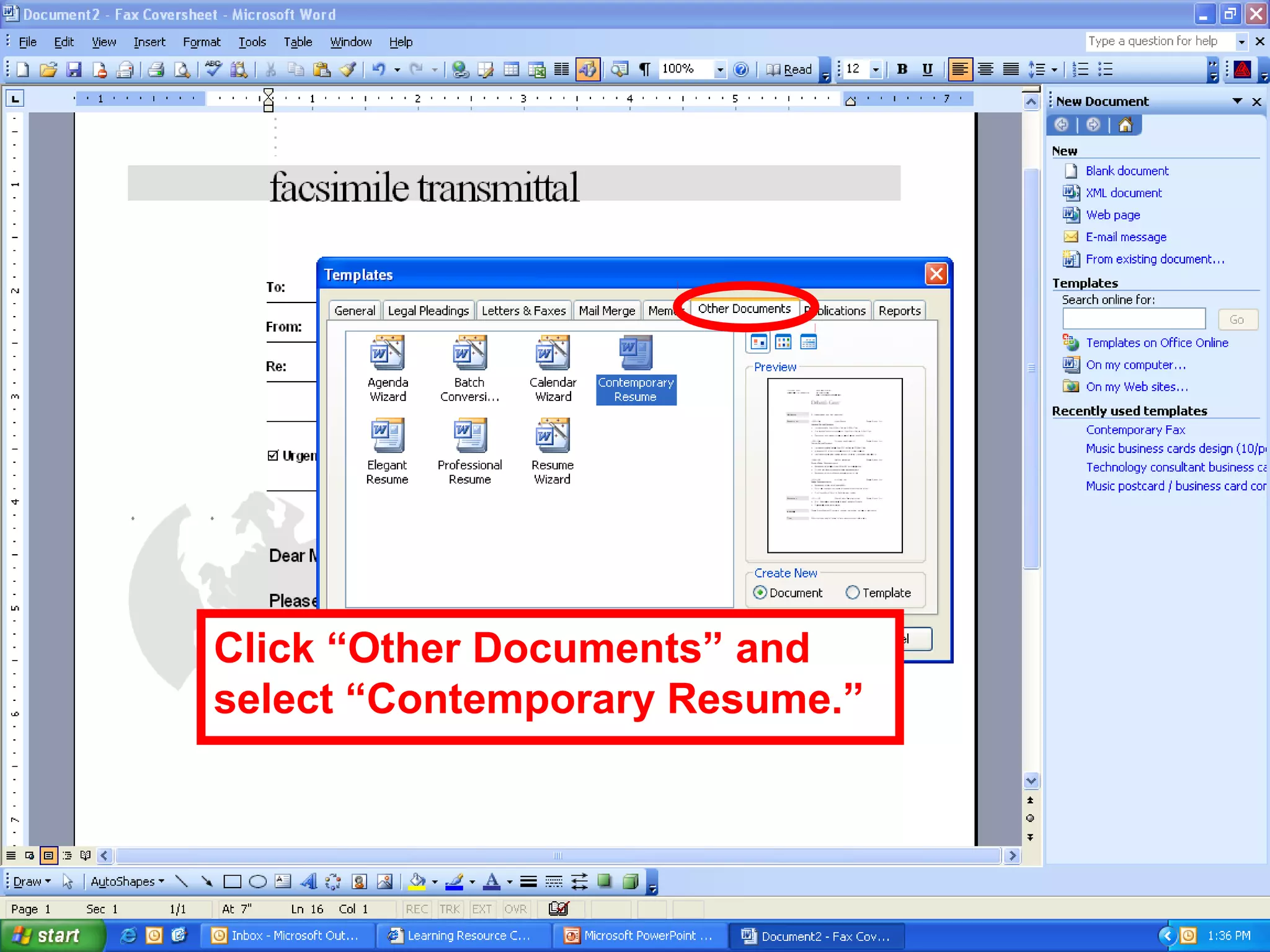Click the Bold formatting button

902,69
